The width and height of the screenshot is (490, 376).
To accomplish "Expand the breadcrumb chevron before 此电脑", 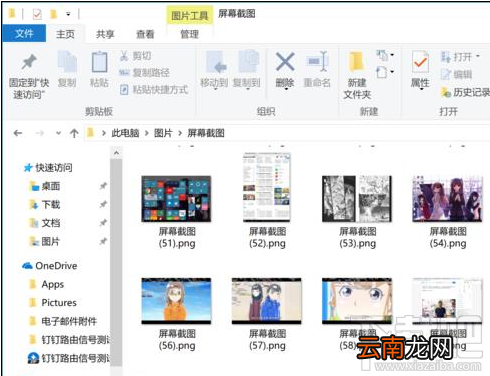I will point(104,133).
